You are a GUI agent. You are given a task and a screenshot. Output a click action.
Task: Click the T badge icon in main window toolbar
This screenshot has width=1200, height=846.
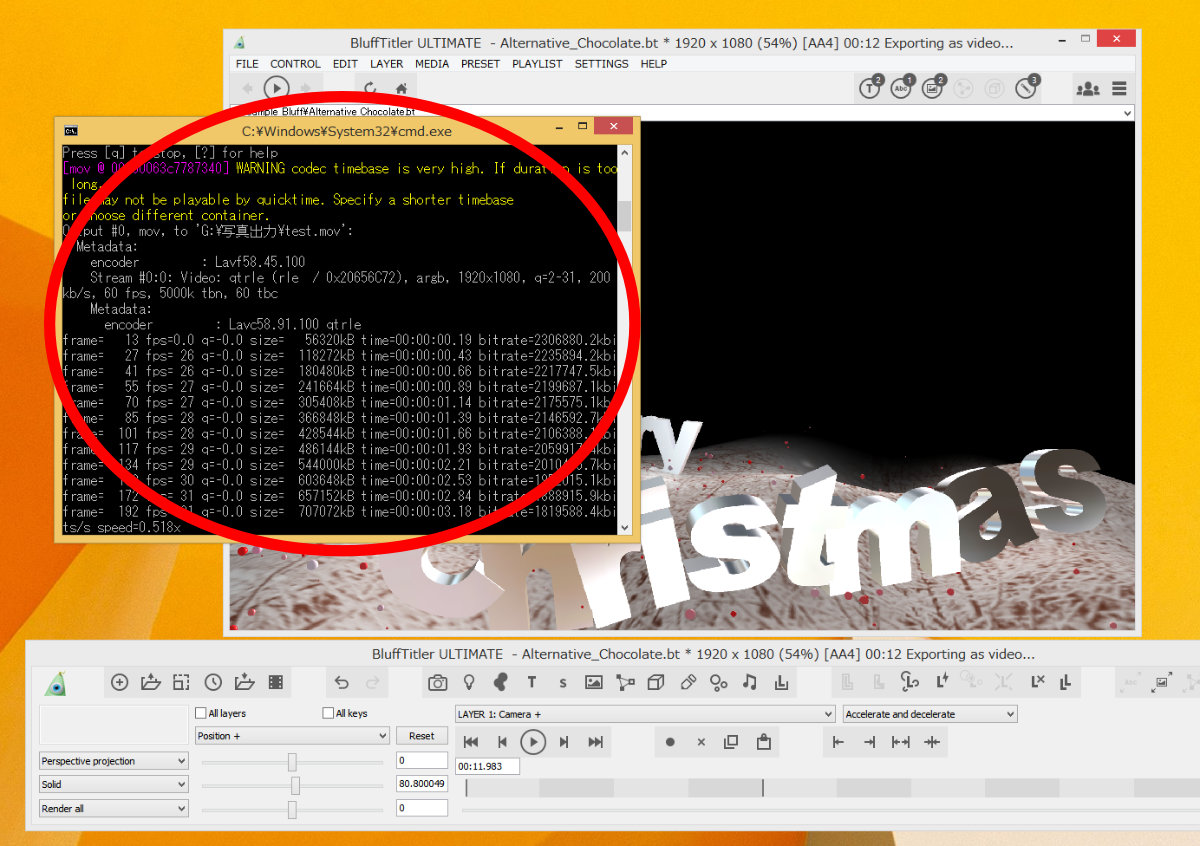(871, 87)
